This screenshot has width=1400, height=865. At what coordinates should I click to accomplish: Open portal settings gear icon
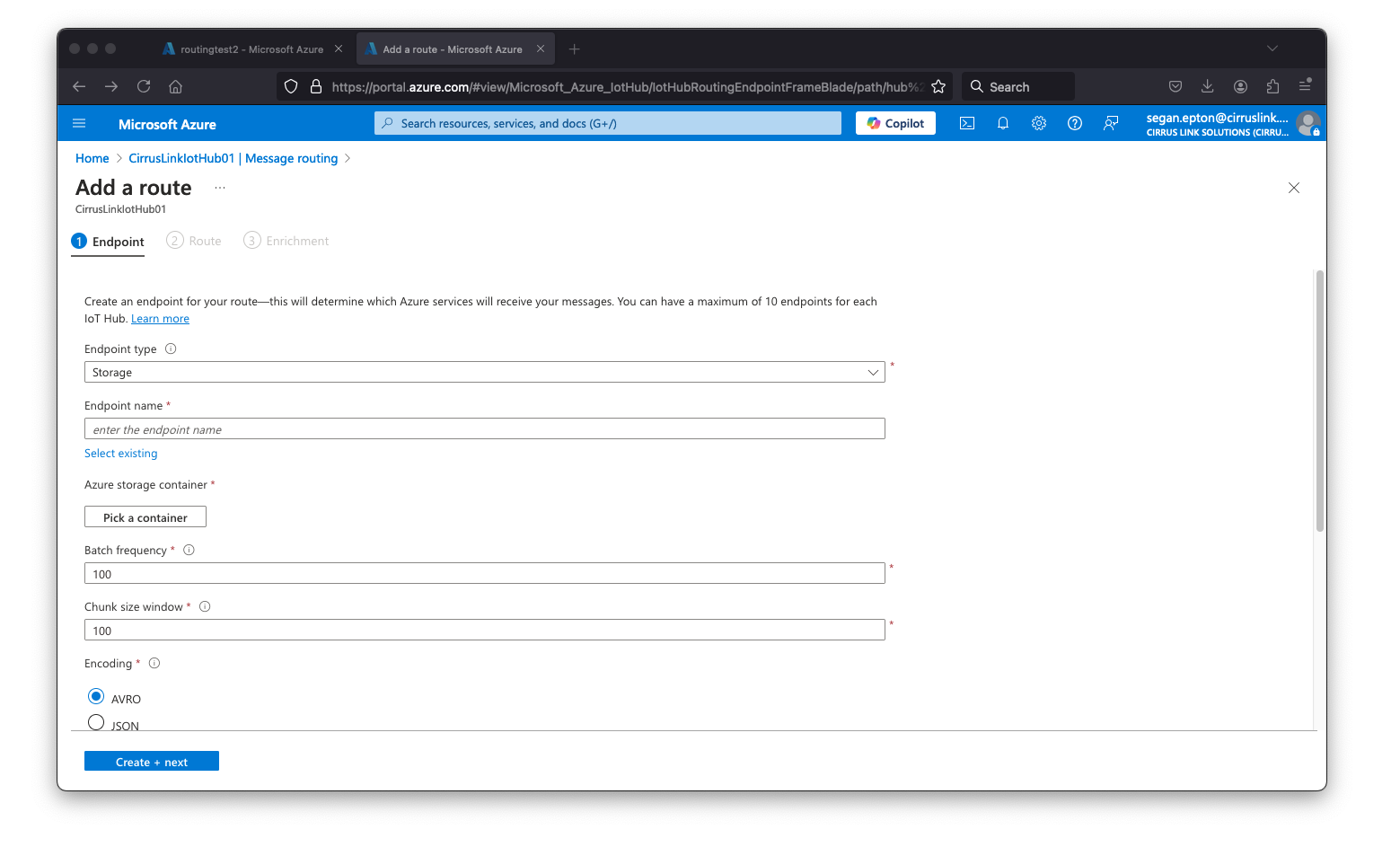click(1038, 124)
